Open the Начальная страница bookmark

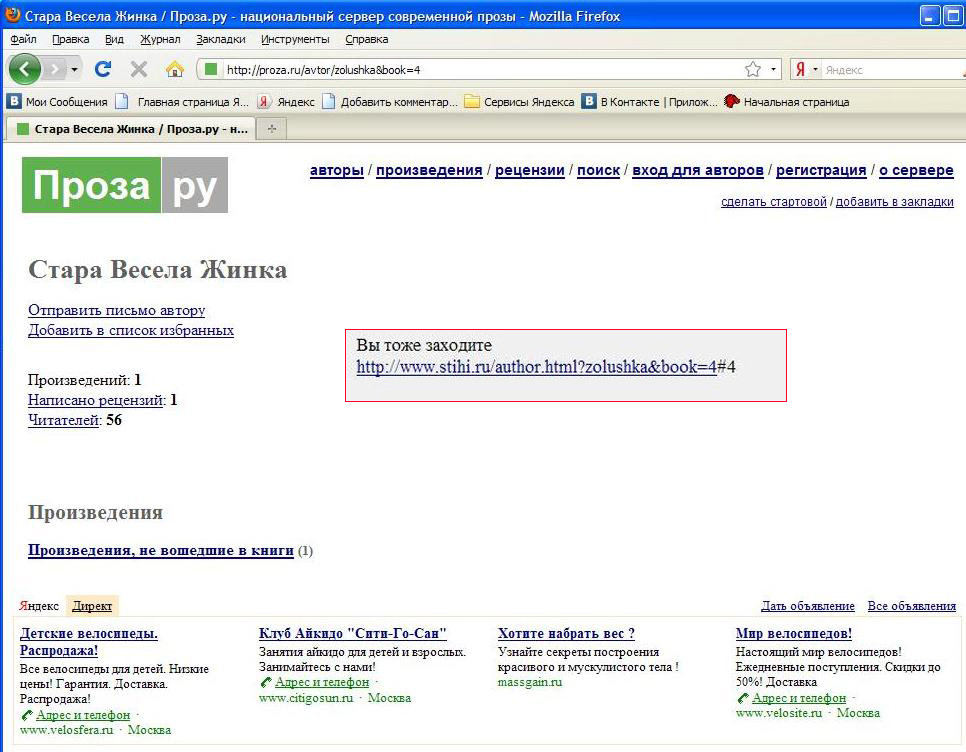(x=787, y=102)
